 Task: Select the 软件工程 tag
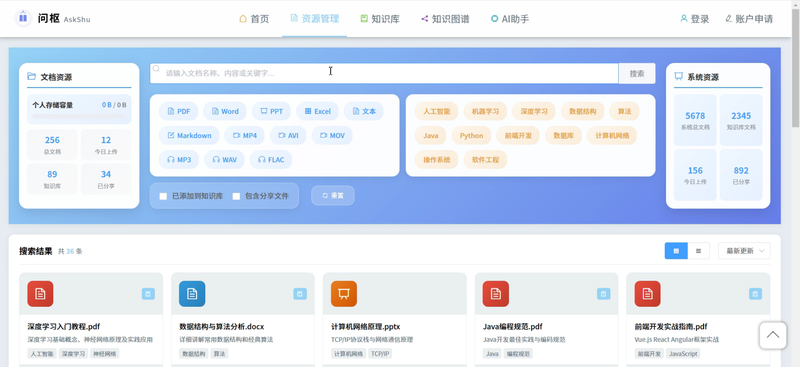pyautogui.click(x=485, y=159)
